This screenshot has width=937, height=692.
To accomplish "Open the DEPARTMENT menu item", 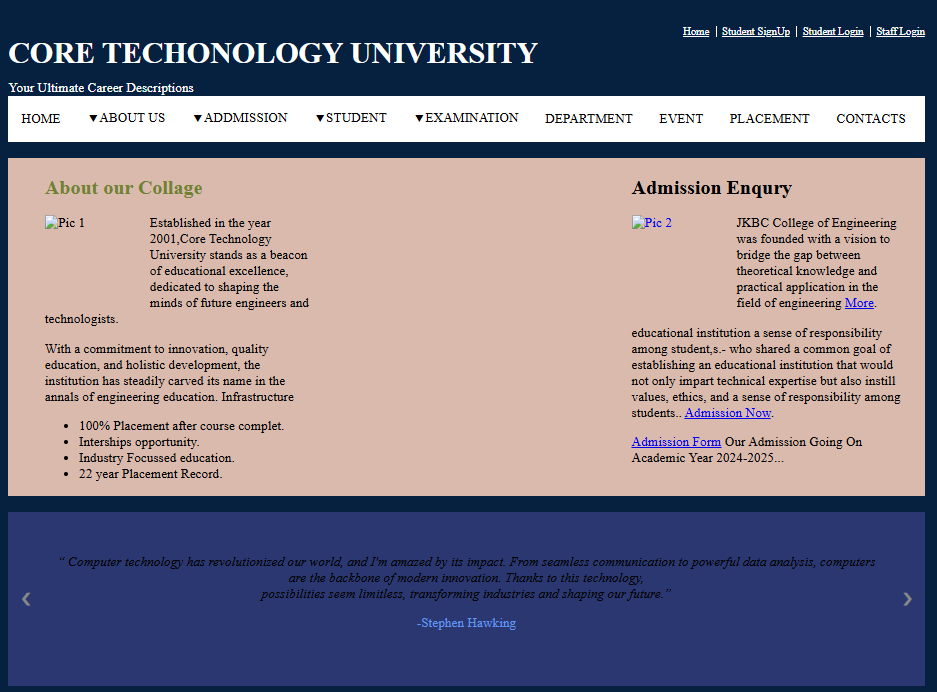I will coord(588,119).
